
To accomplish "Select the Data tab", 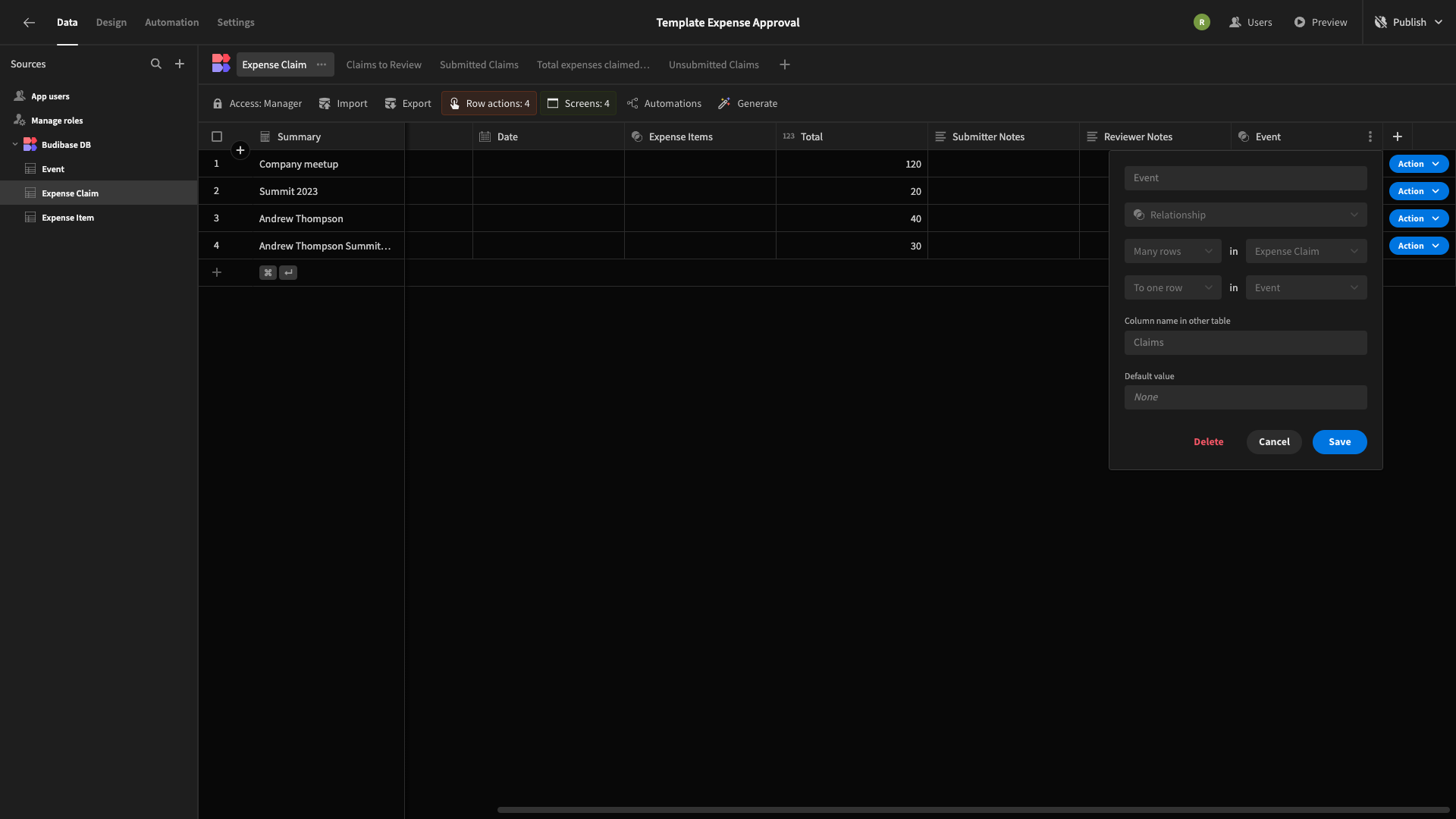I will pos(67,23).
